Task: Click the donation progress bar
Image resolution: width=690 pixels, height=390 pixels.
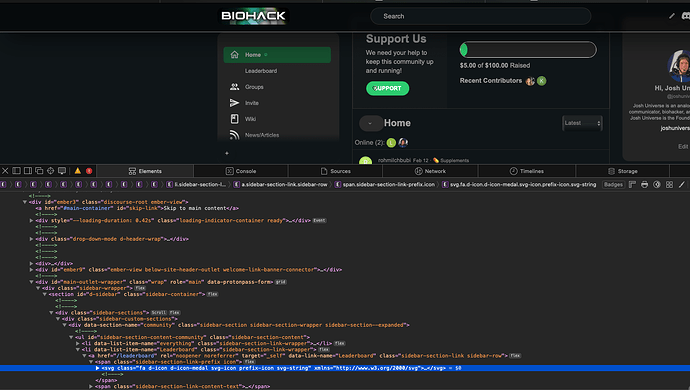Action: tap(528, 50)
